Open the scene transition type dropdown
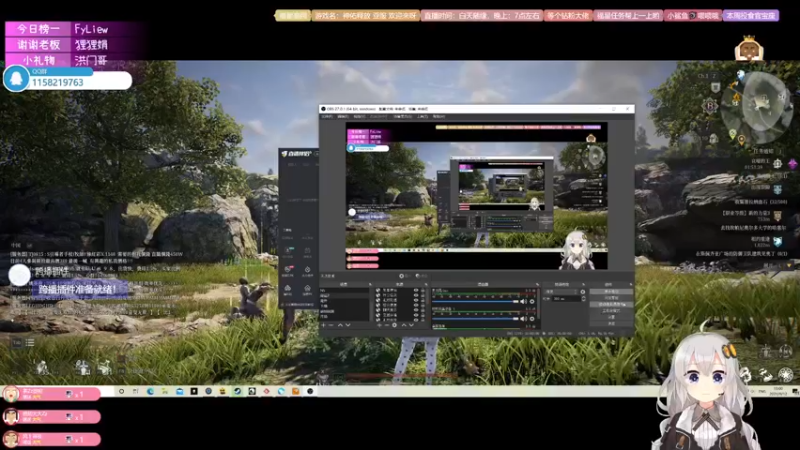The width and height of the screenshot is (800, 450). [x=561, y=292]
